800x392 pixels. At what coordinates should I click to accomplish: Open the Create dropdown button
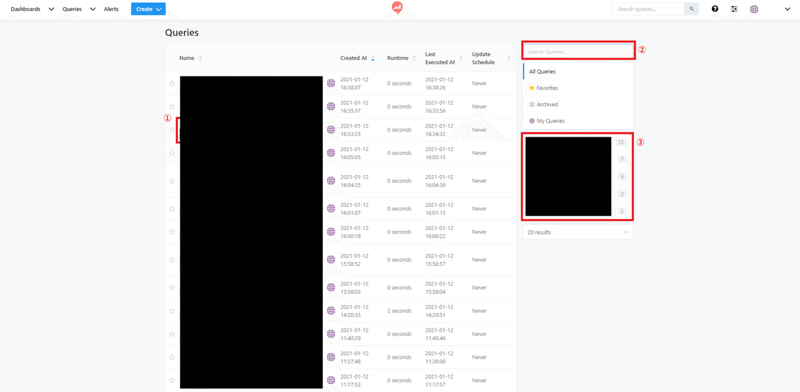click(148, 9)
